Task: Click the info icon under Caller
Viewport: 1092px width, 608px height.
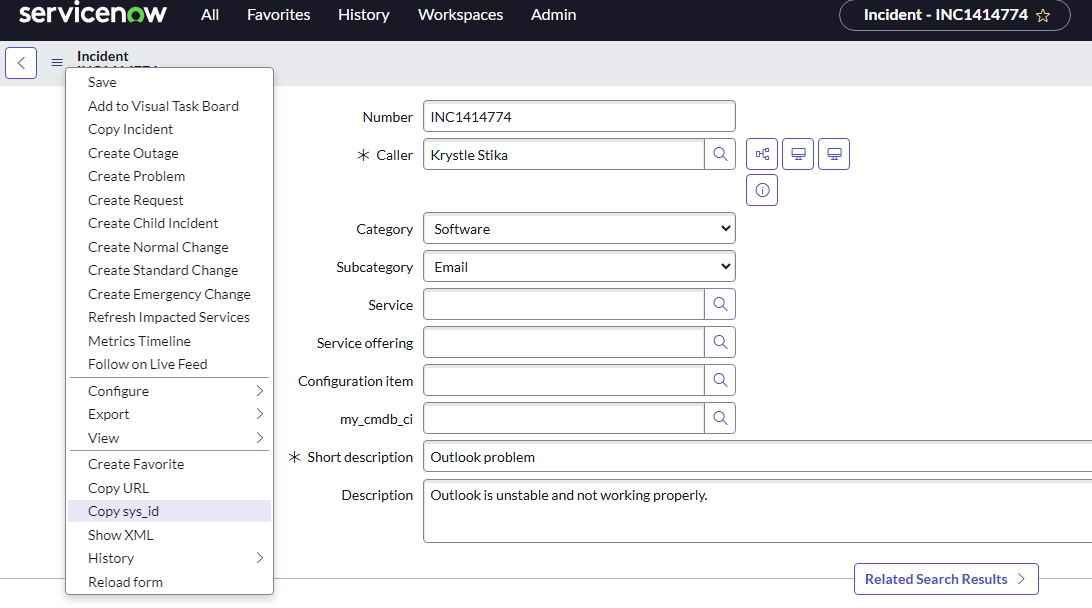Action: (762, 190)
